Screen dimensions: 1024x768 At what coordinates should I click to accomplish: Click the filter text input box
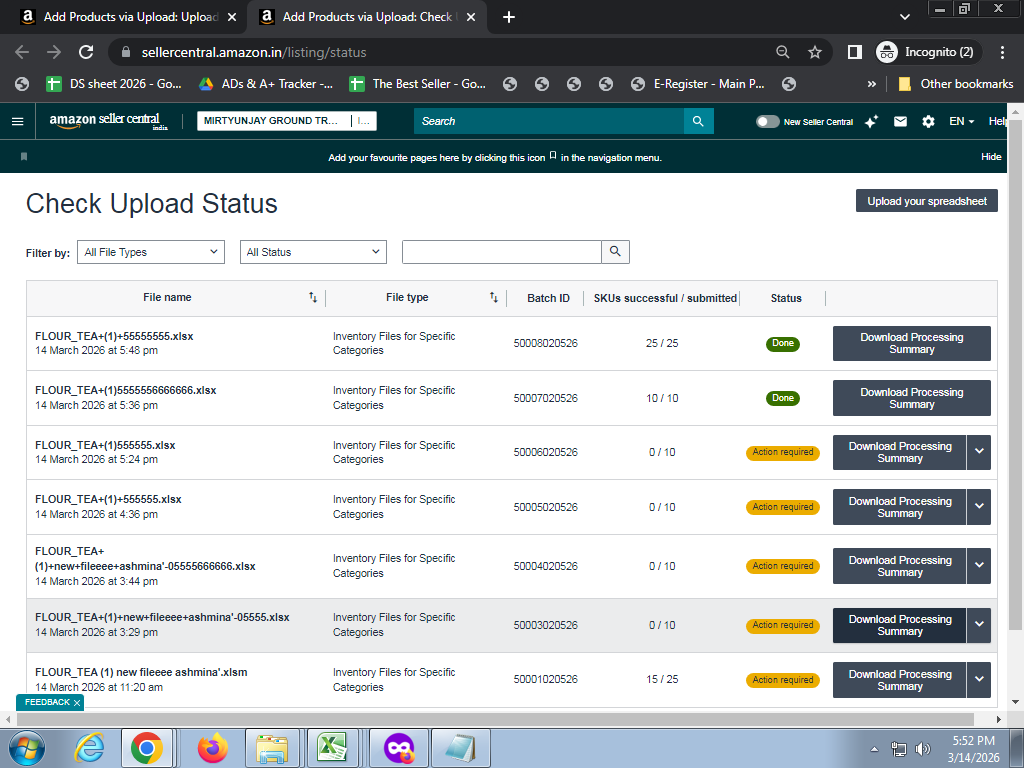tap(502, 252)
